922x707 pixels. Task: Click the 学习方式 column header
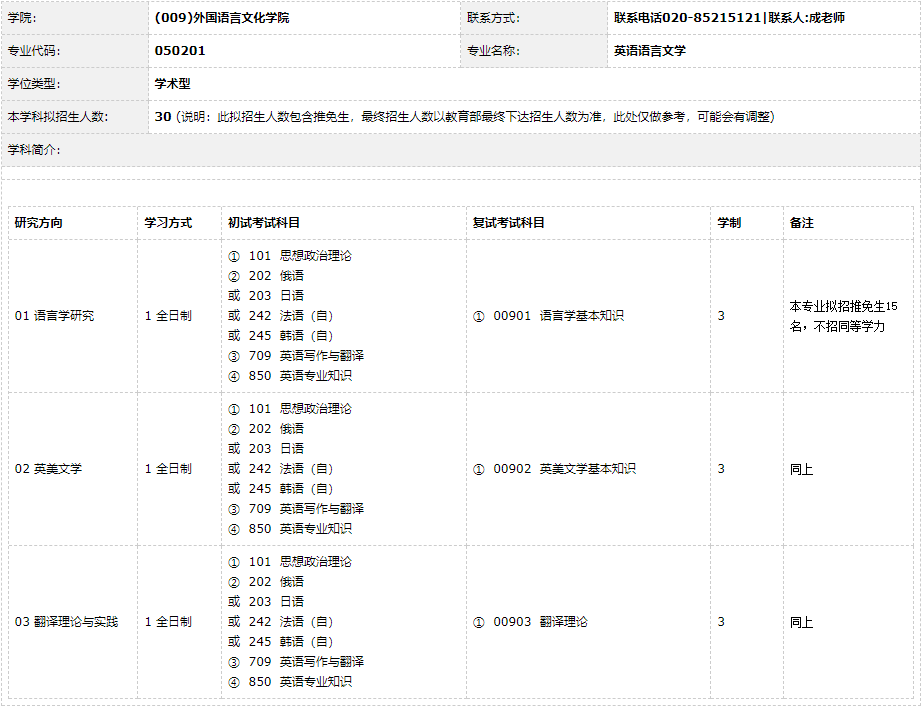(x=168, y=223)
